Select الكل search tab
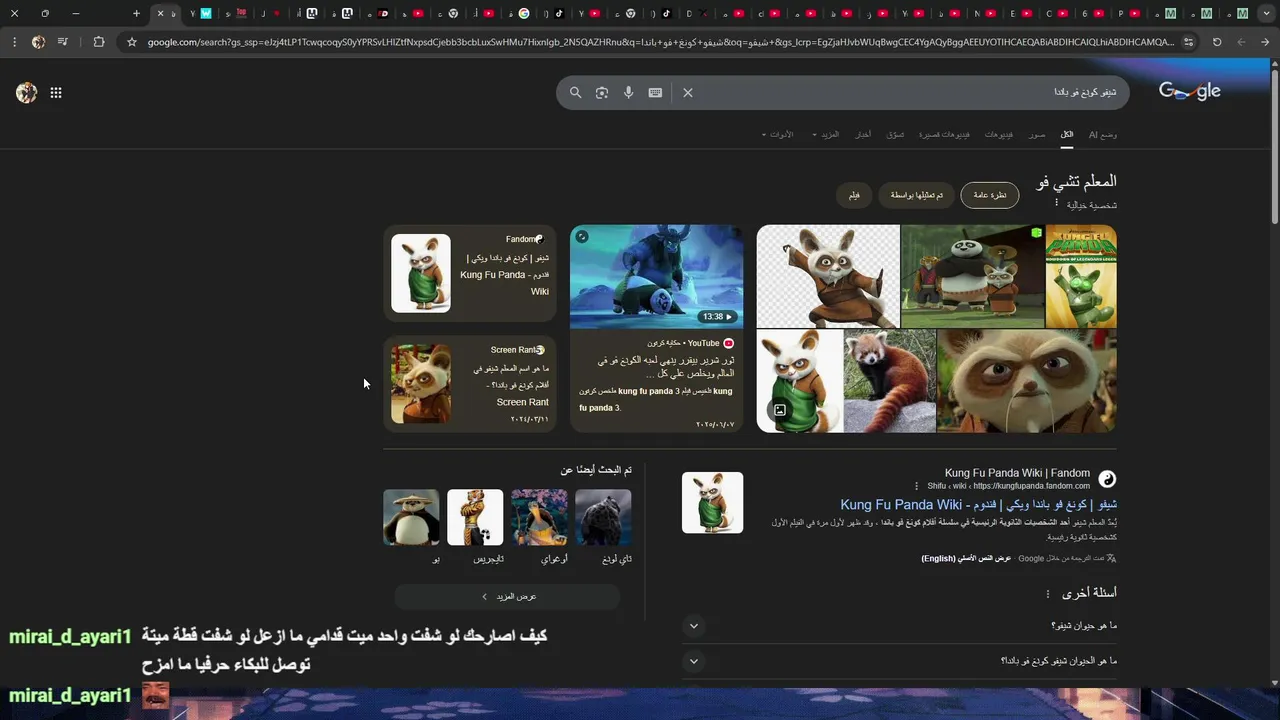This screenshot has width=1280, height=720. pos(1067,134)
